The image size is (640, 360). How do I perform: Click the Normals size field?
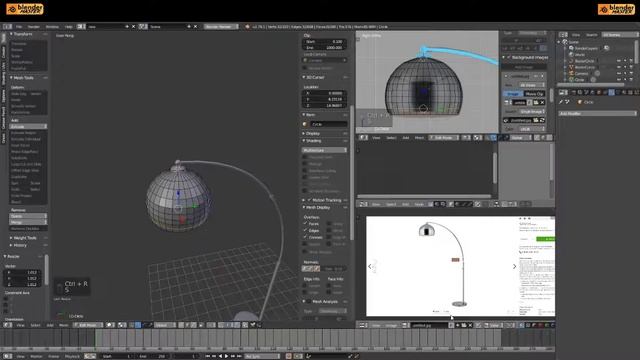(x=335, y=269)
